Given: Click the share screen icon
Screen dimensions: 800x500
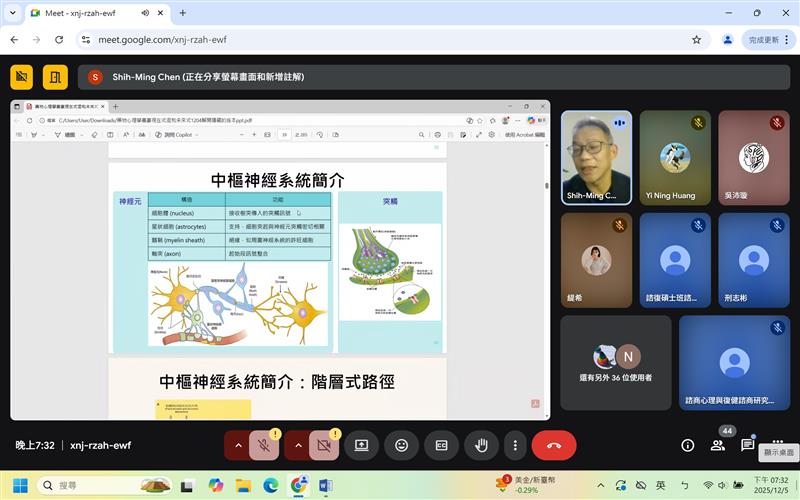Looking at the screenshot, I should [361, 445].
